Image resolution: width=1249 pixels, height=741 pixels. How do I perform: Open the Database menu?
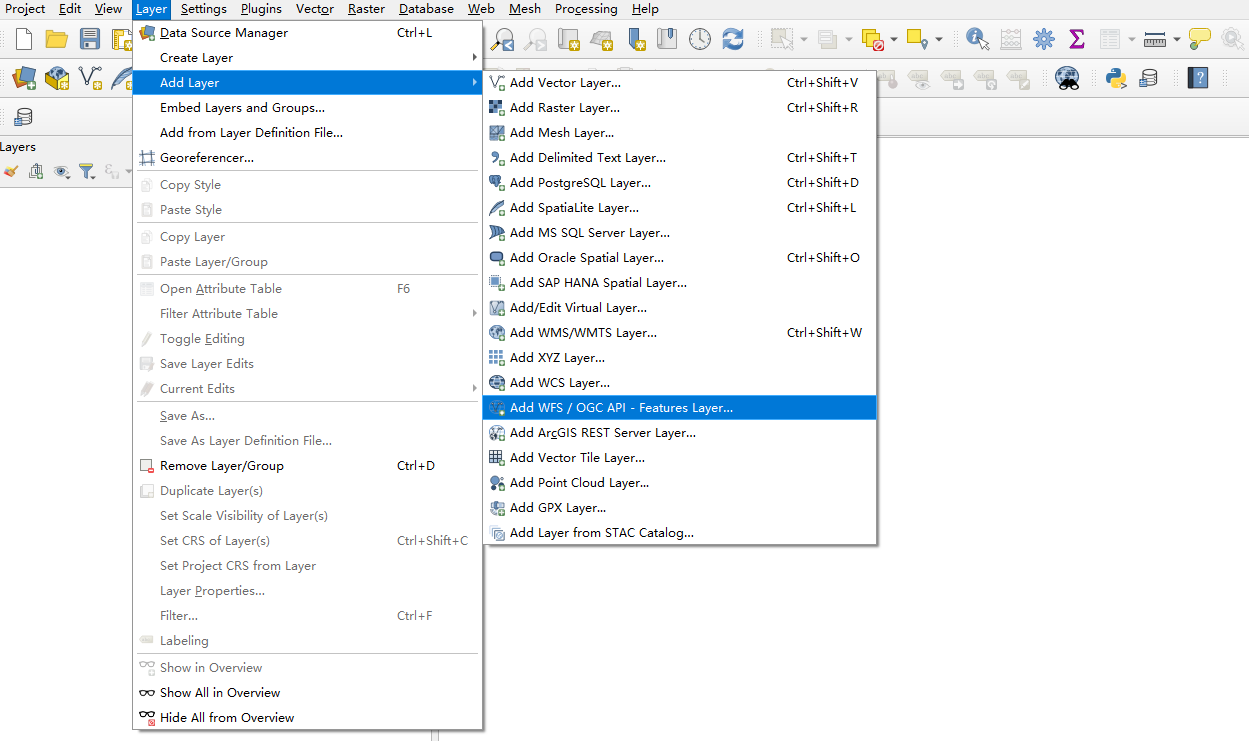(x=426, y=9)
